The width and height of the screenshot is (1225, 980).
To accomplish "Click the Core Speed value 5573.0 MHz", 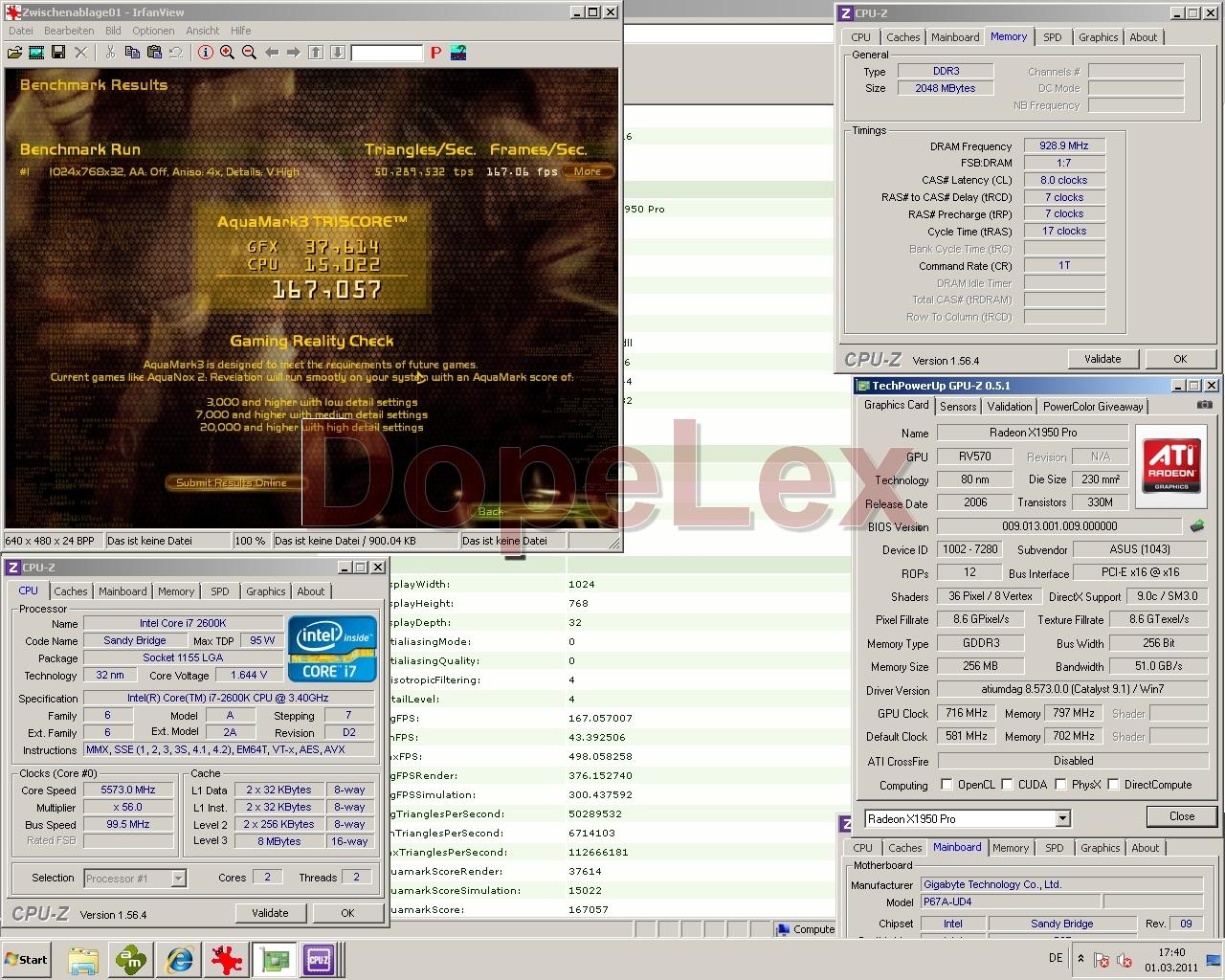I will [128, 790].
